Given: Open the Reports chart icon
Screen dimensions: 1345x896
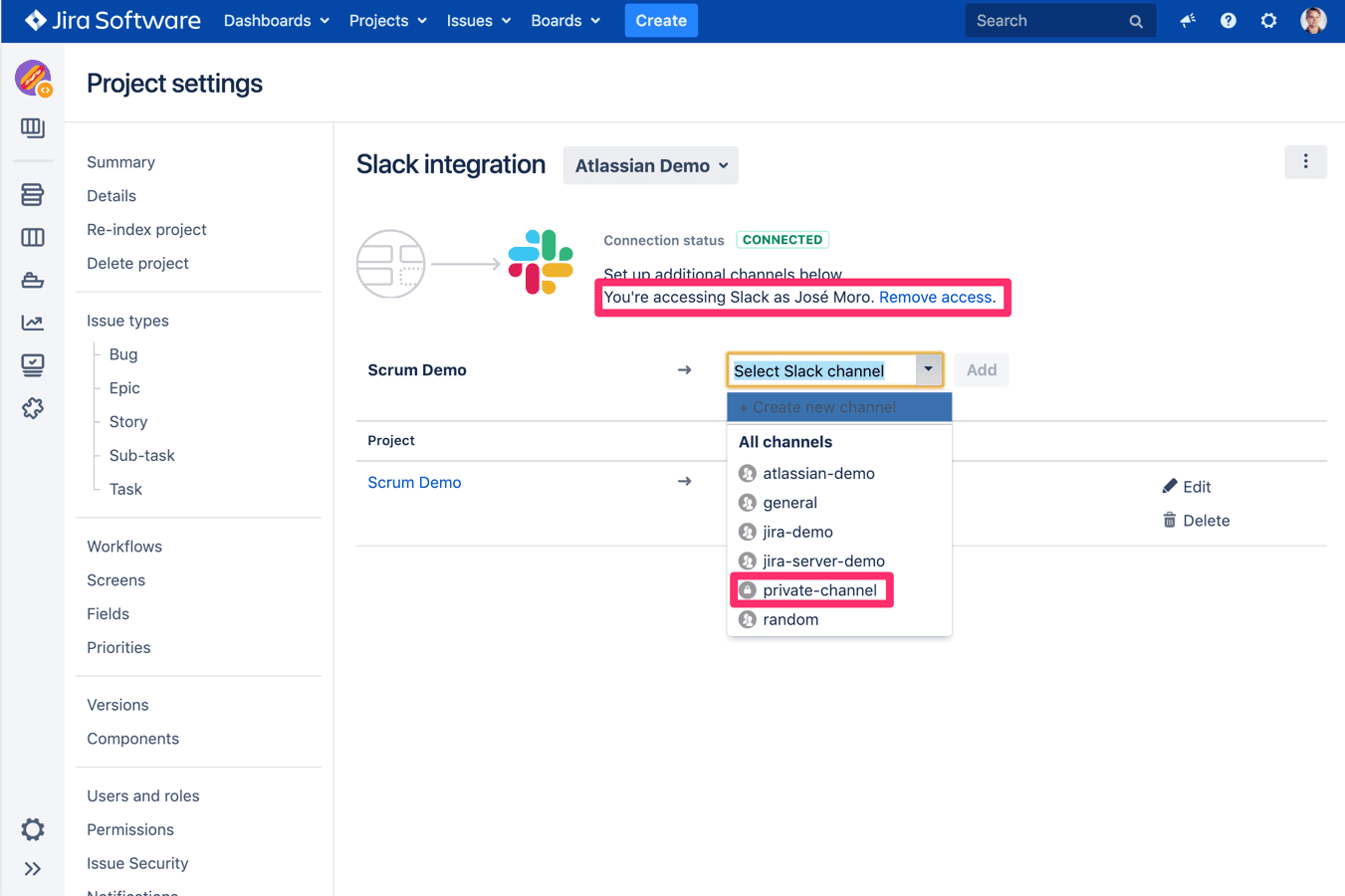Looking at the screenshot, I should (x=33, y=323).
